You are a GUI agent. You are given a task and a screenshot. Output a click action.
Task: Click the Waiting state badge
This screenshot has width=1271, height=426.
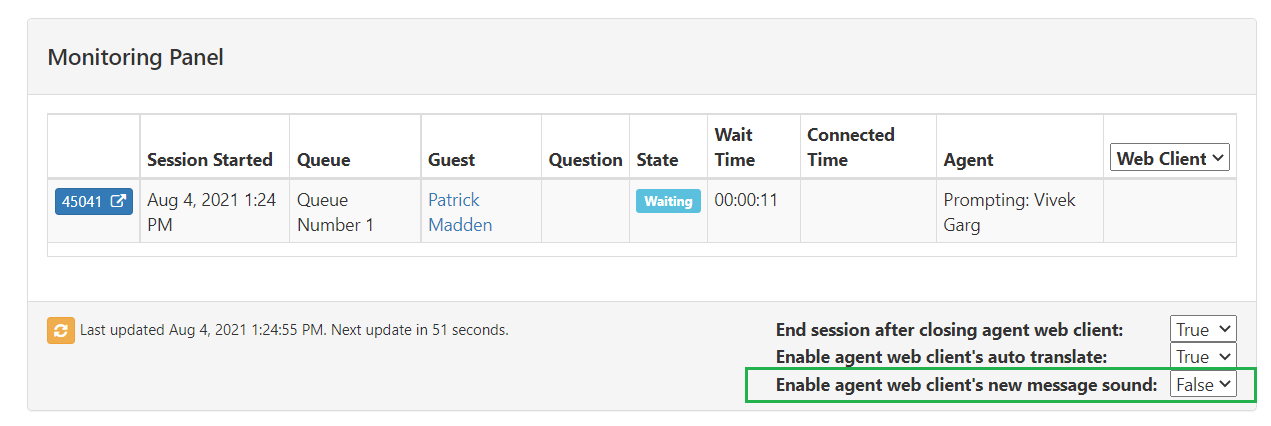[668, 201]
